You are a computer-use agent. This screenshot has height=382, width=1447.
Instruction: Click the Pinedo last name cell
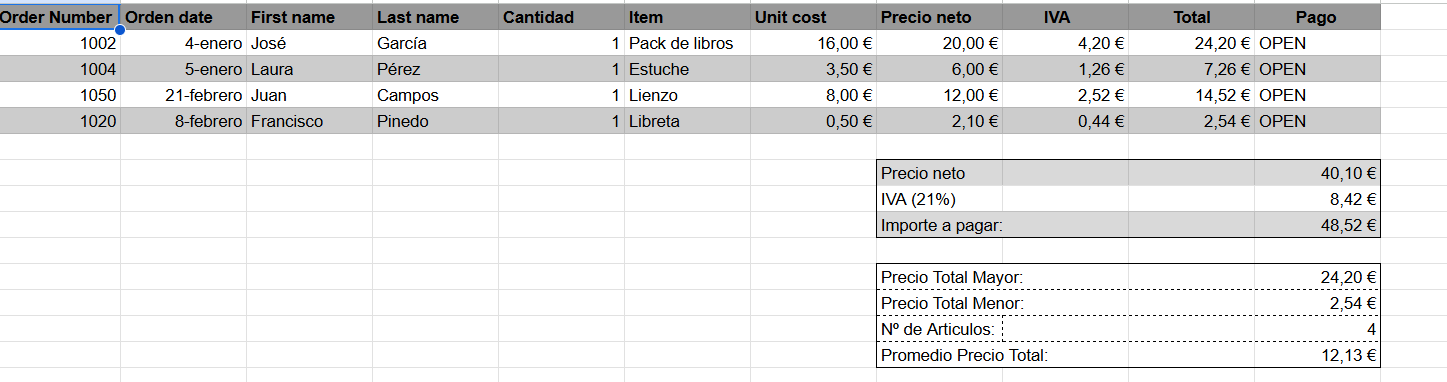click(436, 121)
